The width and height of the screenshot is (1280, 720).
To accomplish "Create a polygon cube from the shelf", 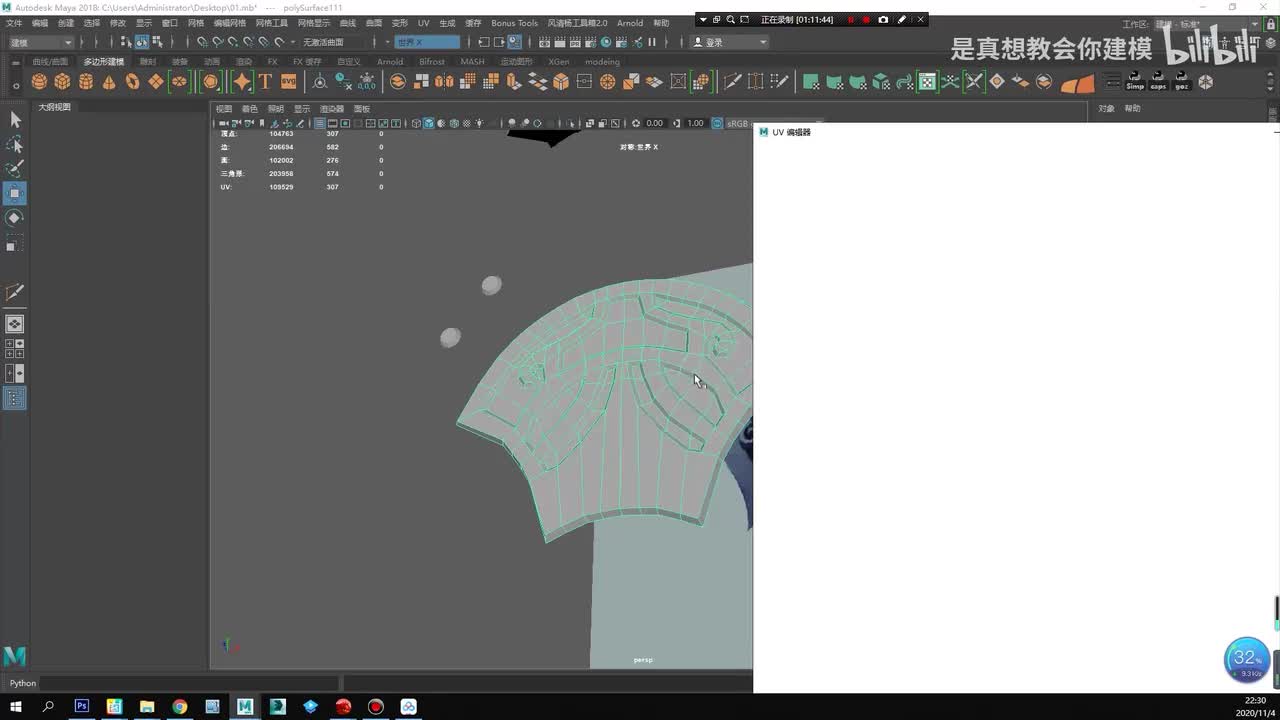I will tap(62, 82).
